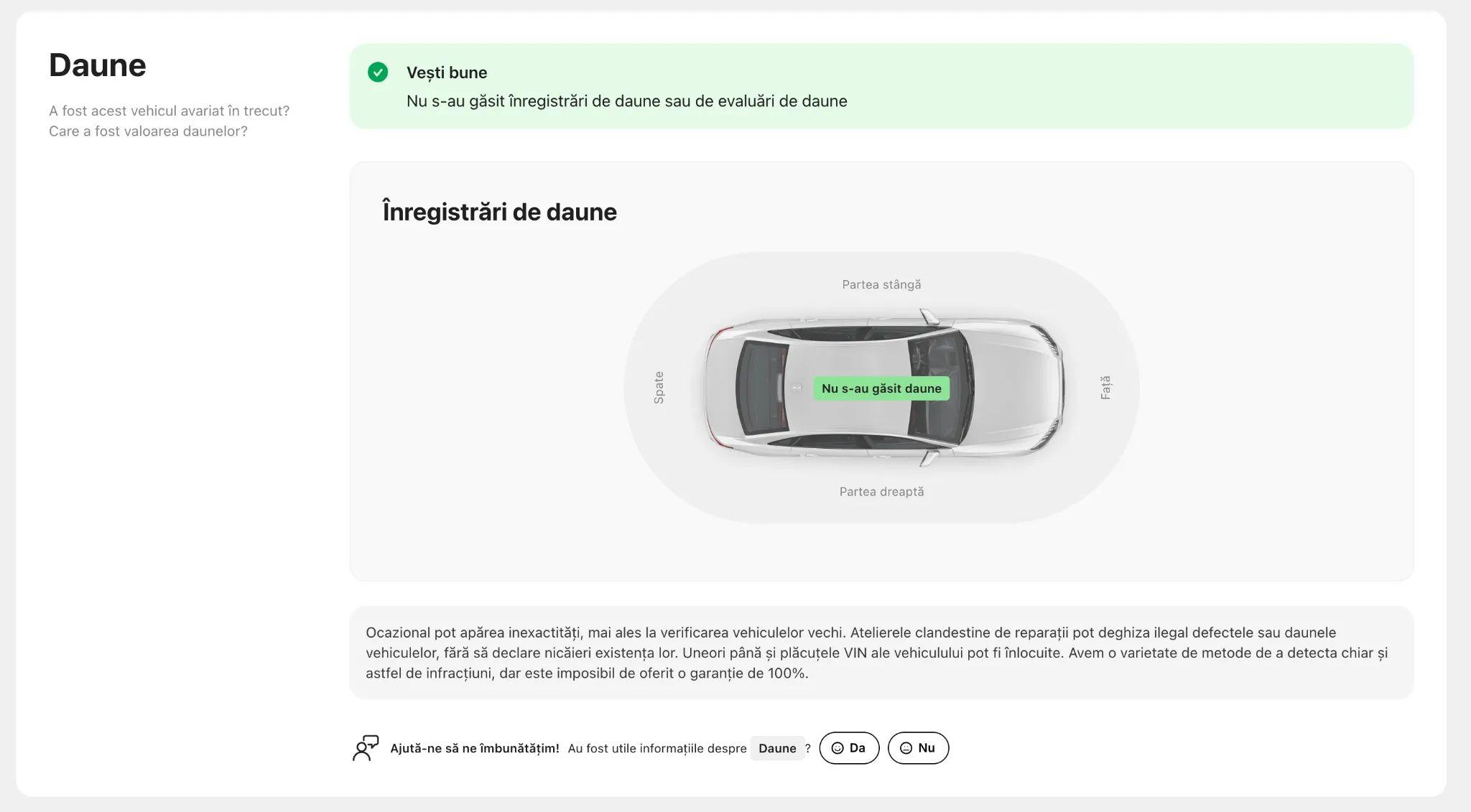This screenshot has width=1471, height=812.
Task: Click the "Partea dreaptă" label
Action: coord(881,492)
